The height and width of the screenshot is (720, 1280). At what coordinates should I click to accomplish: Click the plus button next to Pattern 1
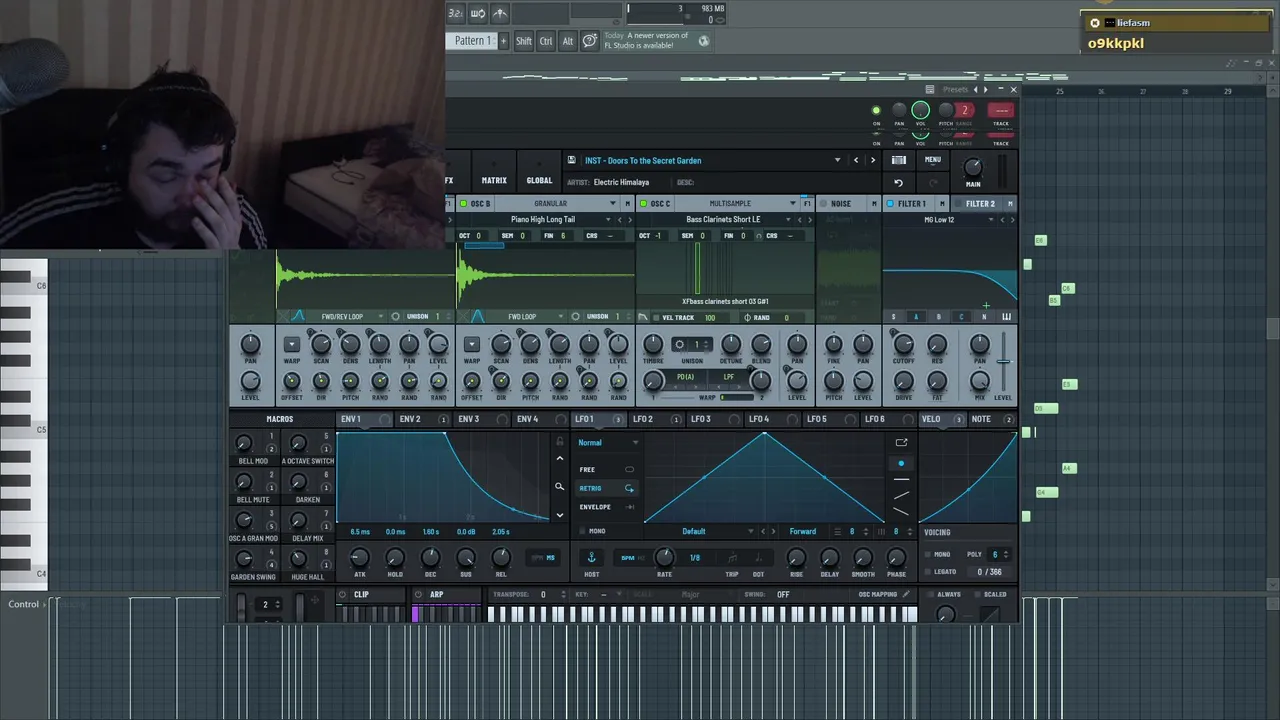pyautogui.click(x=503, y=41)
